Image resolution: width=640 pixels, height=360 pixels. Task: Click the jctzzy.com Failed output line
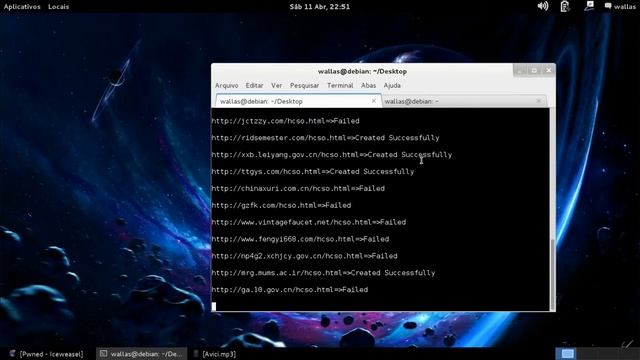(x=285, y=121)
